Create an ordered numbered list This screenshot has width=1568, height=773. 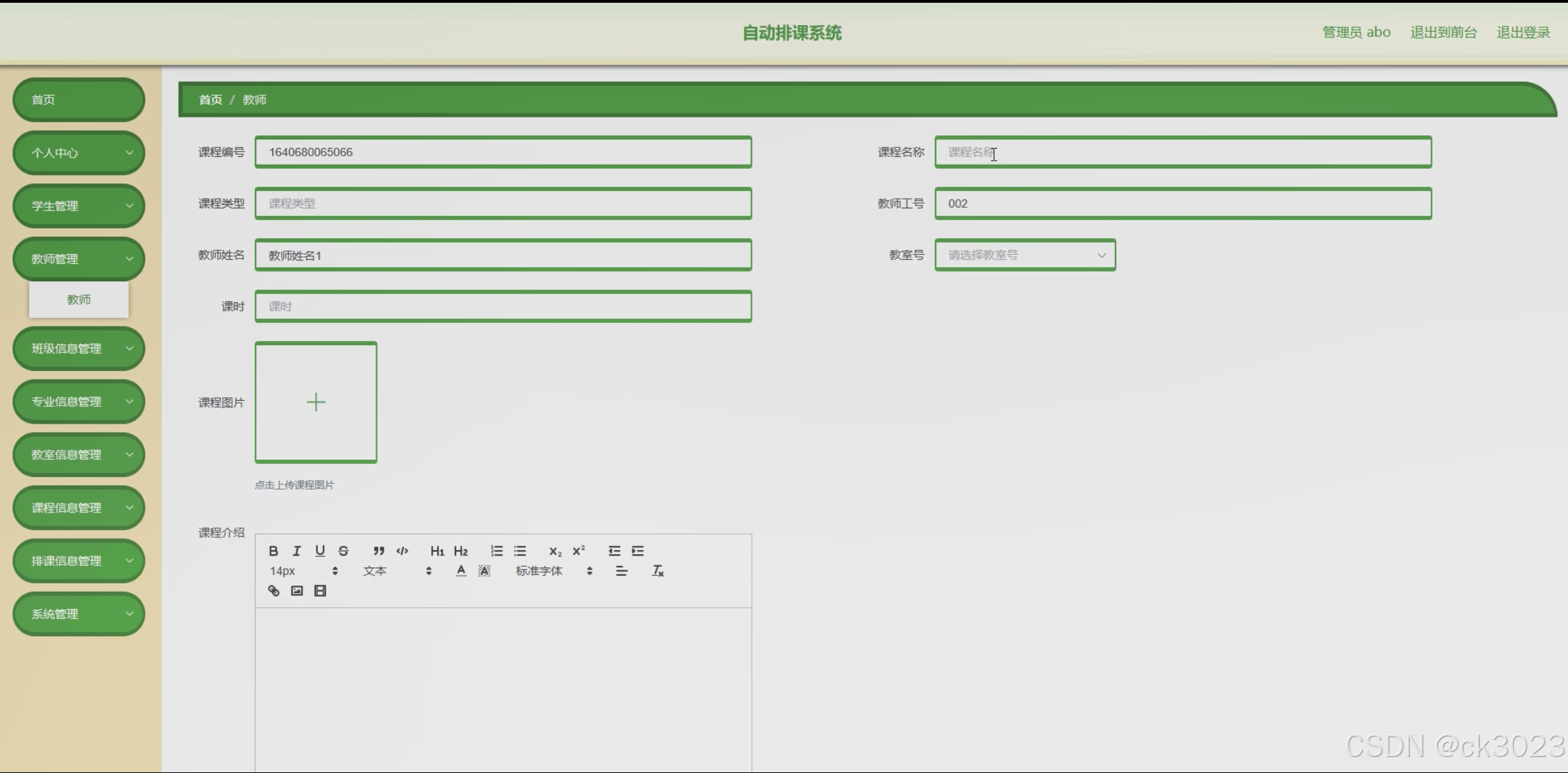(496, 551)
